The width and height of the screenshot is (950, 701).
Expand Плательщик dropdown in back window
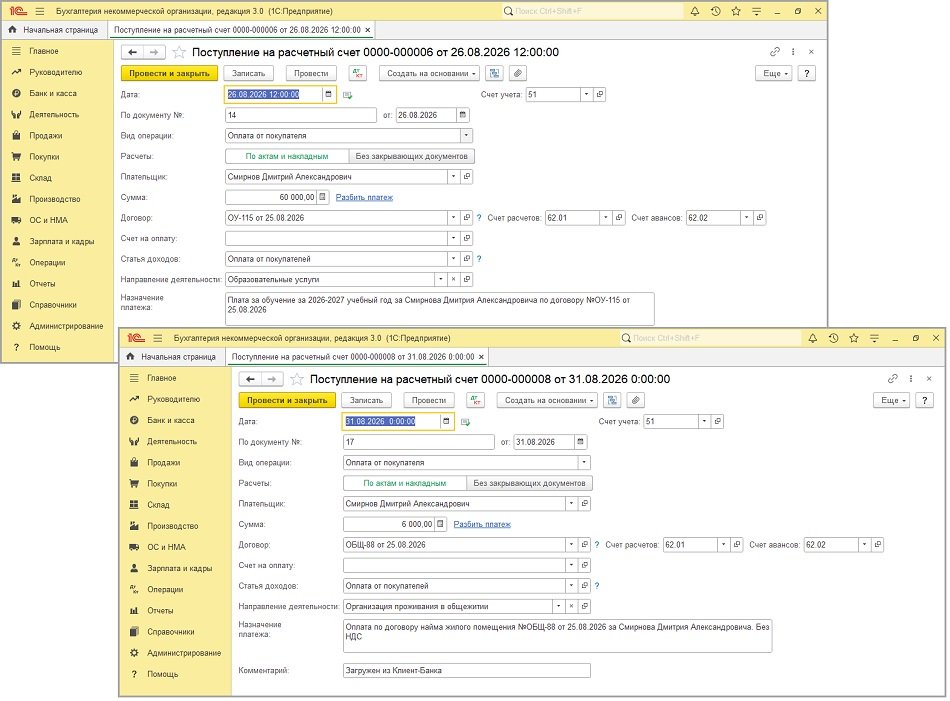click(x=453, y=177)
